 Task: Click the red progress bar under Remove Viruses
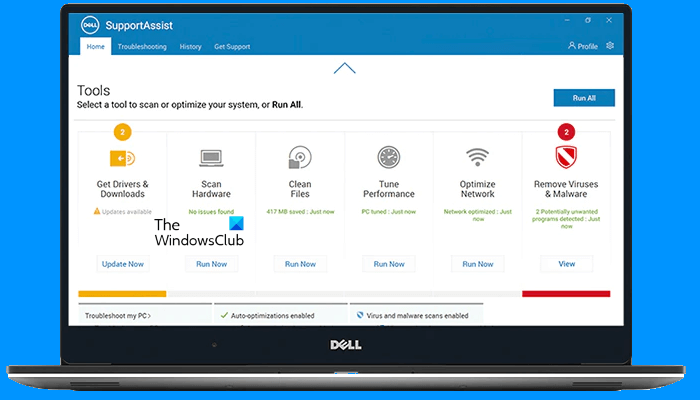[566, 294]
